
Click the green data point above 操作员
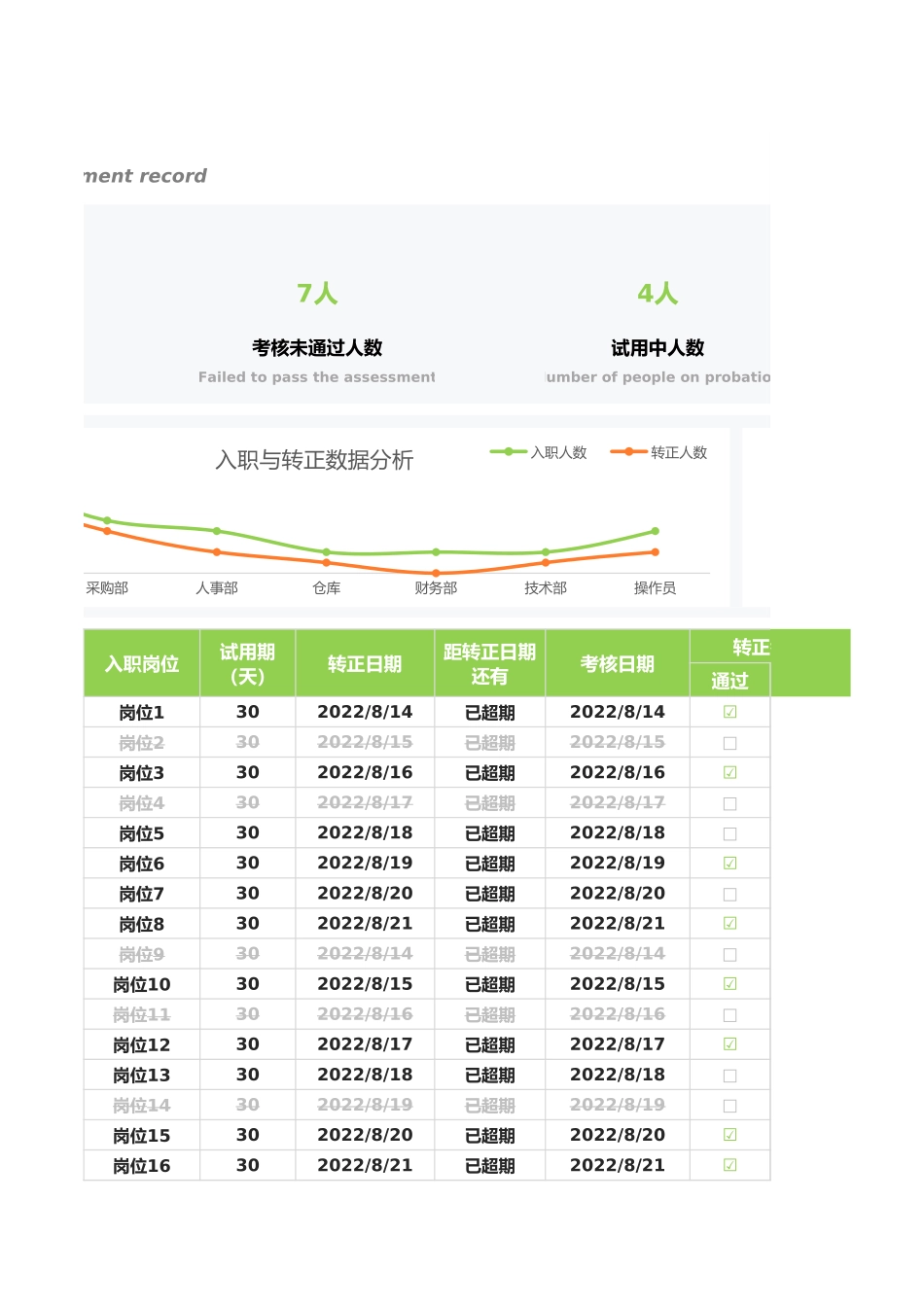pos(655,531)
